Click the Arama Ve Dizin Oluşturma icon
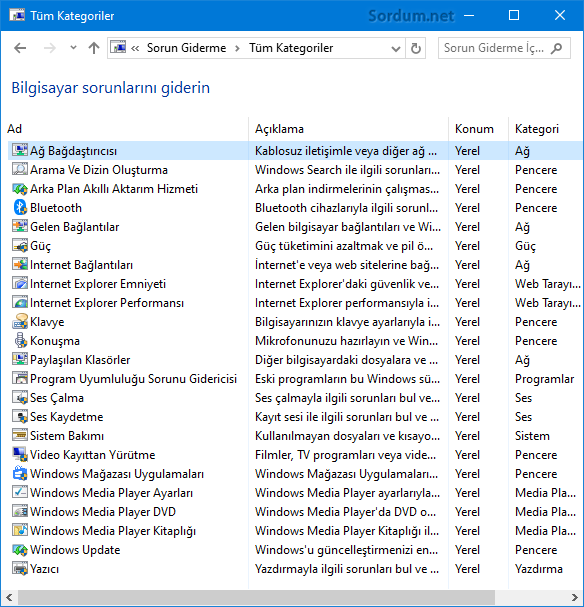The width and height of the screenshot is (584, 607). click(x=20, y=169)
